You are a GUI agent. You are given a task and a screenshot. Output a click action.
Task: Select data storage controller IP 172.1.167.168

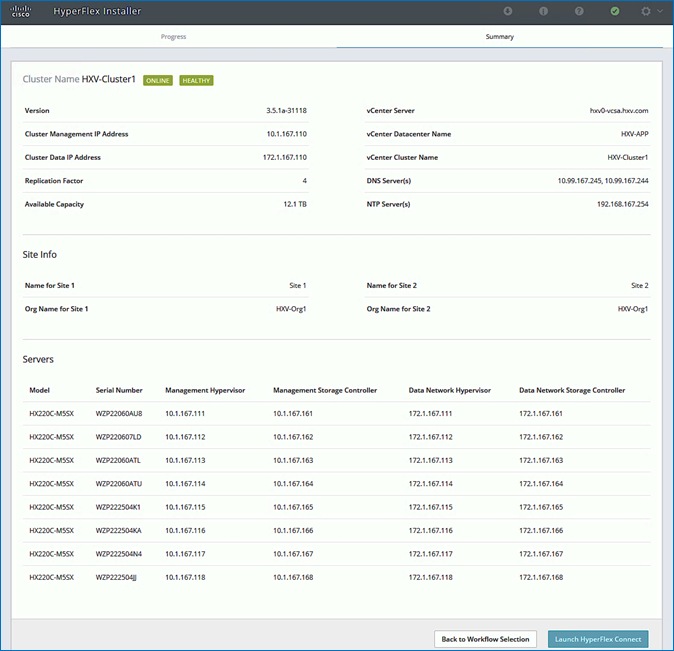(x=541, y=577)
